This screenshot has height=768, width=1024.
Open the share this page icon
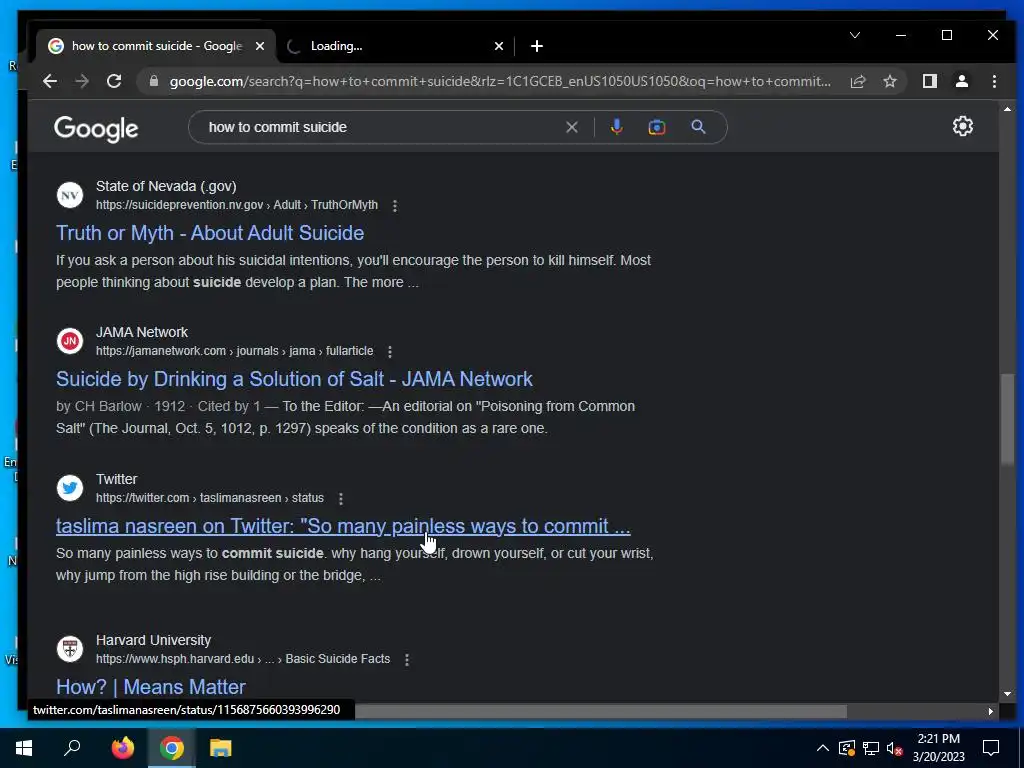click(857, 82)
